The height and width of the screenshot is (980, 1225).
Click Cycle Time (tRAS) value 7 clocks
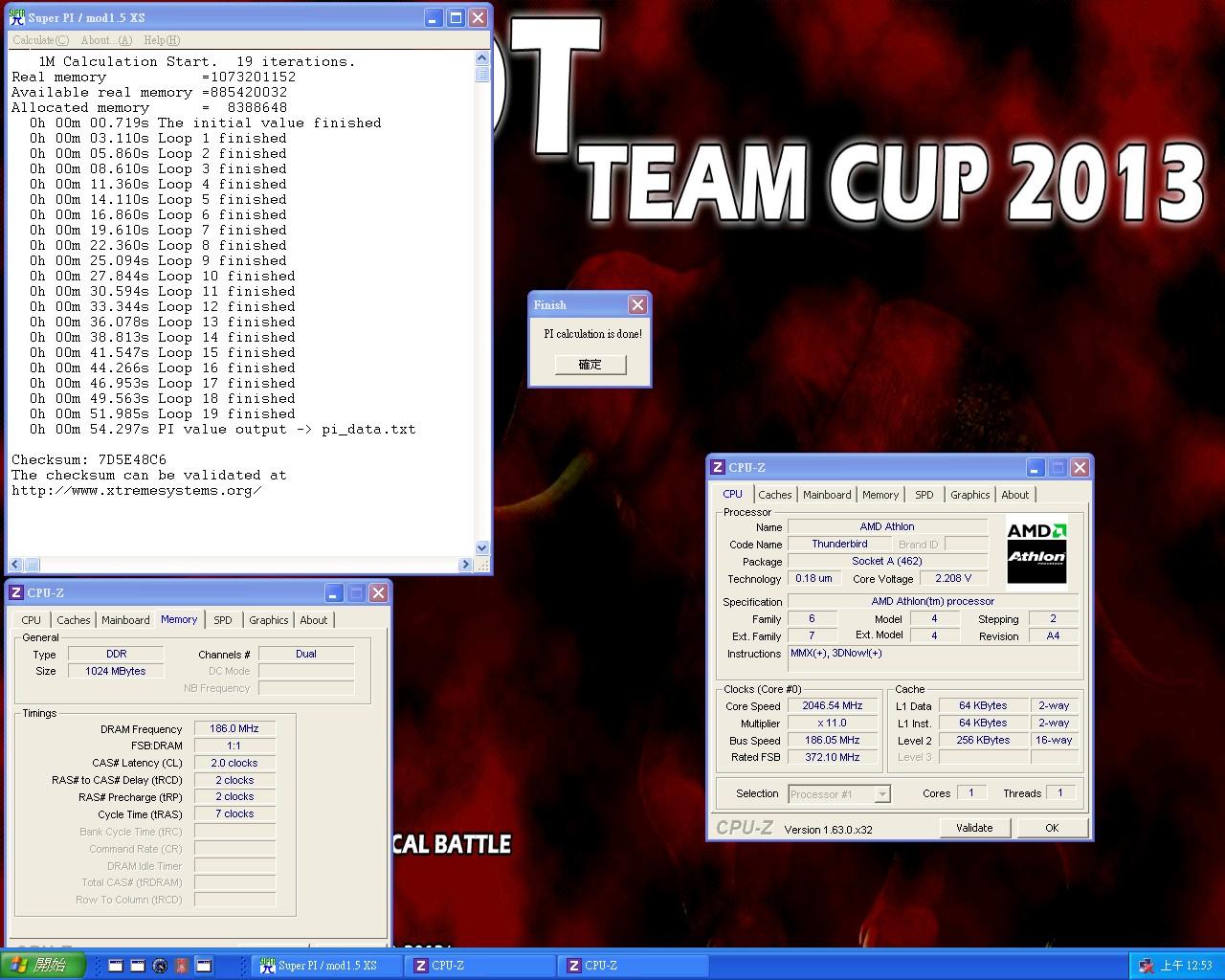pyautogui.click(x=234, y=813)
